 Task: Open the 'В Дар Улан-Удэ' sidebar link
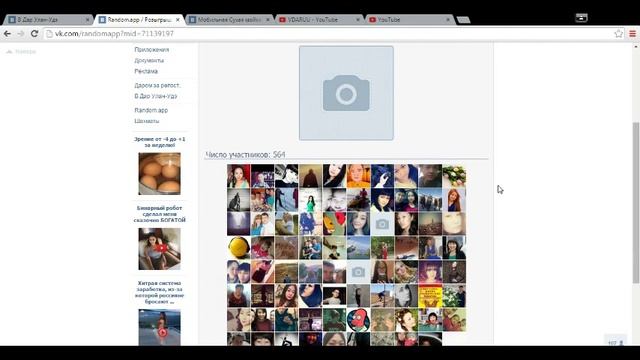156,96
